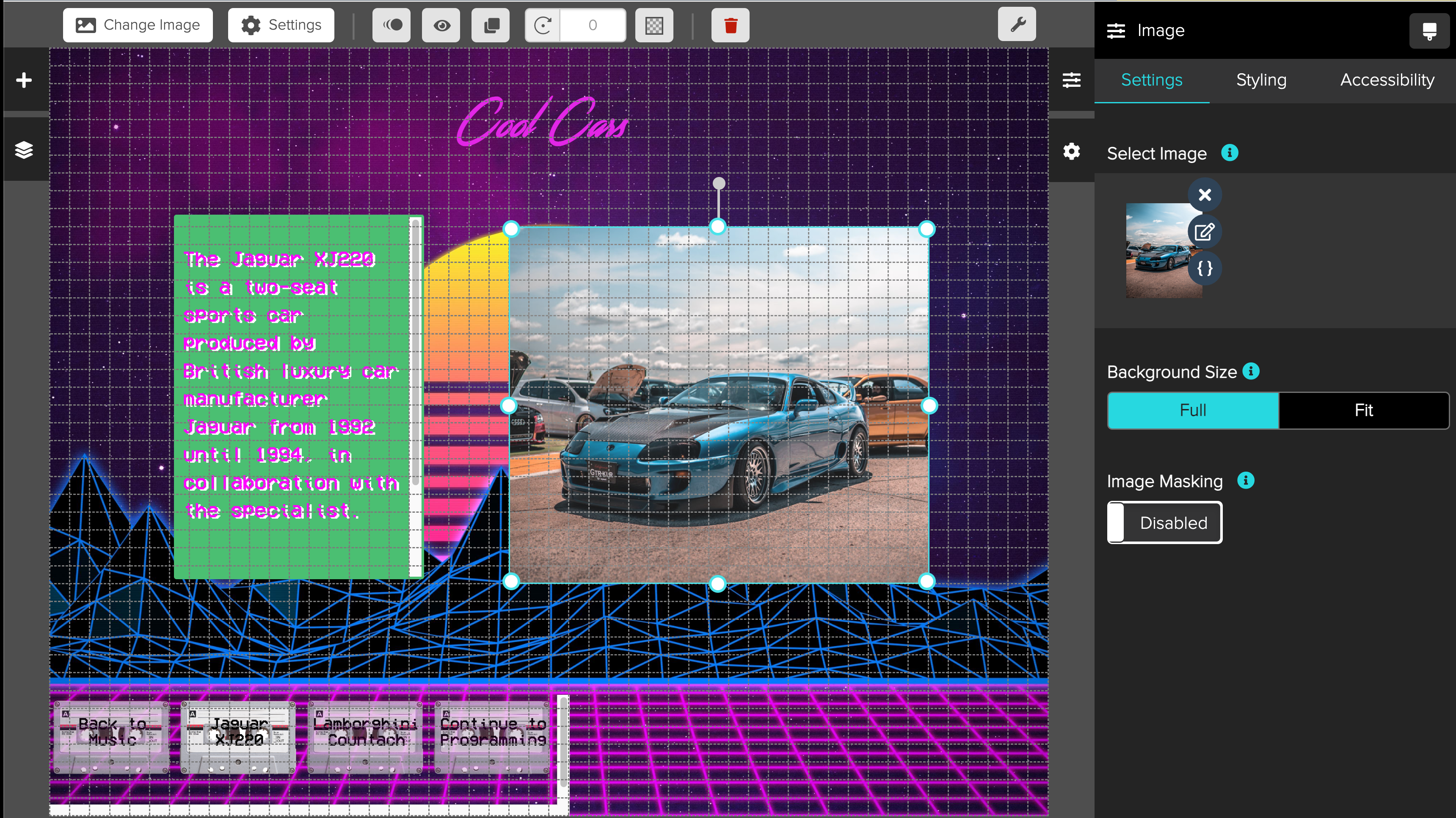Click the sliders icon beside the canvas
The image size is (1456, 818).
[1071, 80]
